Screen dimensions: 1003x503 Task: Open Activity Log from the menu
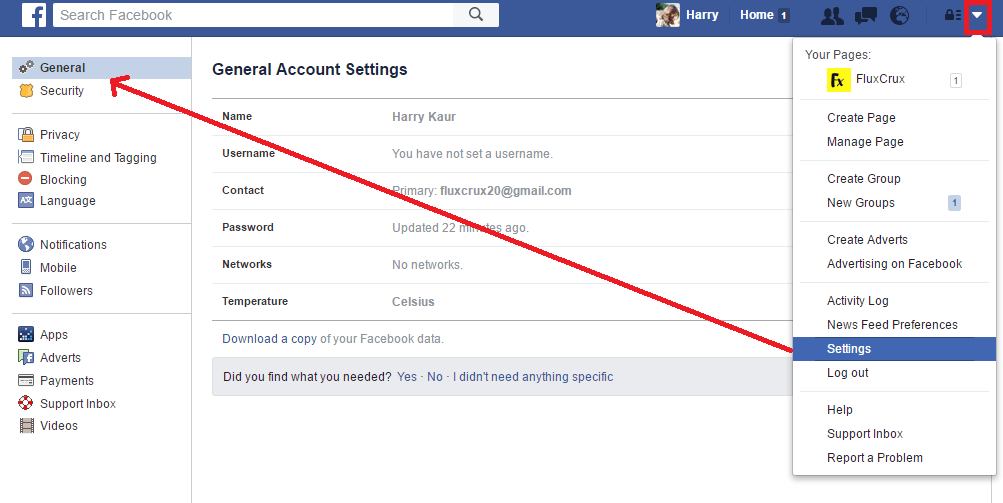click(858, 301)
